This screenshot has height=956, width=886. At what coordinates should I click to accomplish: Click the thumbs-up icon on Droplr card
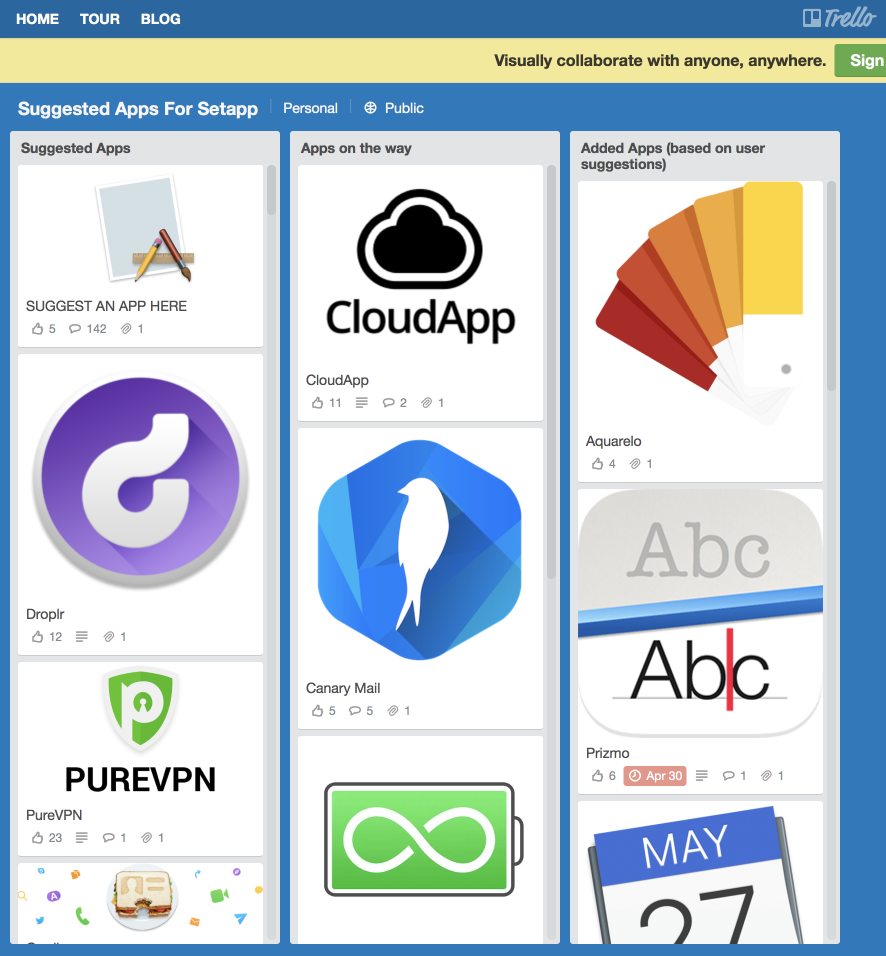click(x=39, y=636)
